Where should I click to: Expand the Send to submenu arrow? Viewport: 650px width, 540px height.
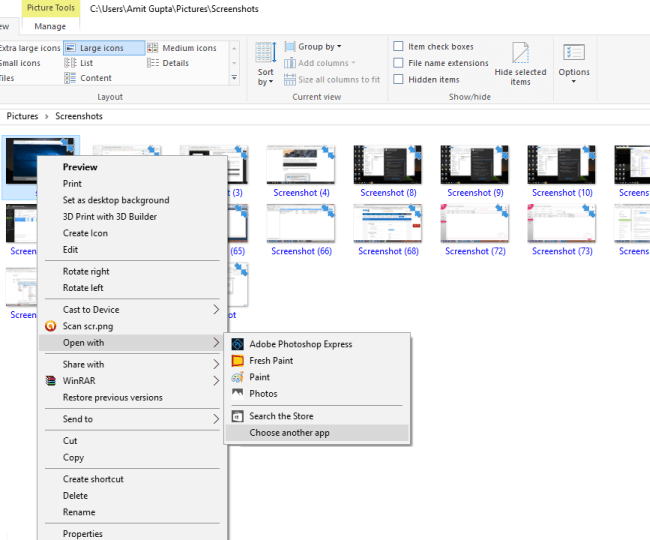point(216,419)
